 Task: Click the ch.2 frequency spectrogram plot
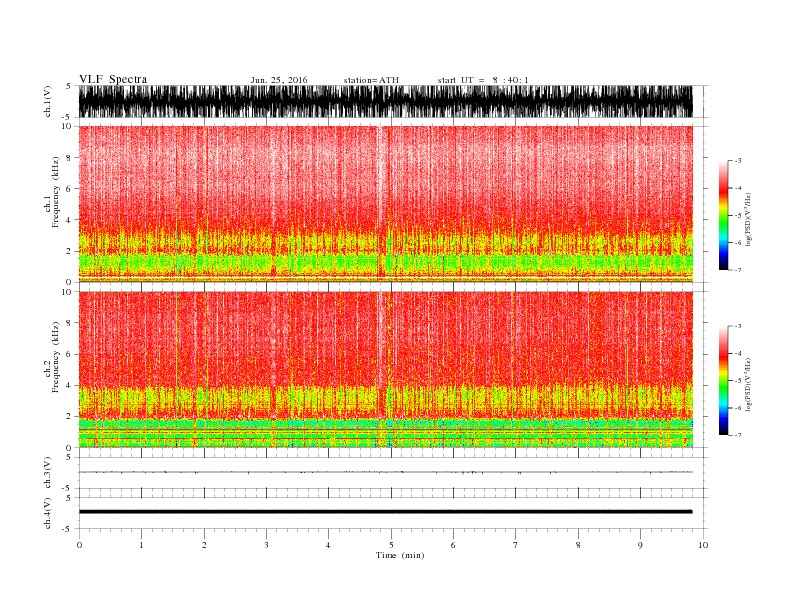pyautogui.click(x=385, y=370)
